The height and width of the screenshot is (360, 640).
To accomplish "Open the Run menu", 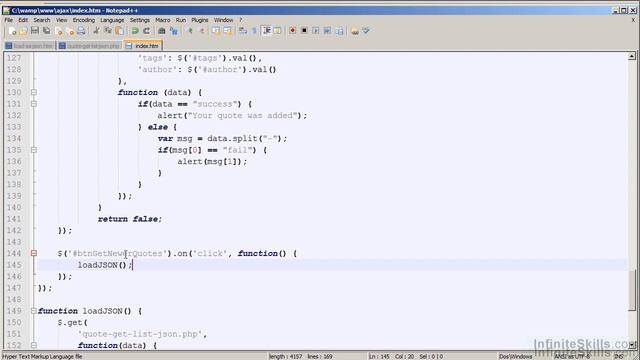I will [181, 20].
